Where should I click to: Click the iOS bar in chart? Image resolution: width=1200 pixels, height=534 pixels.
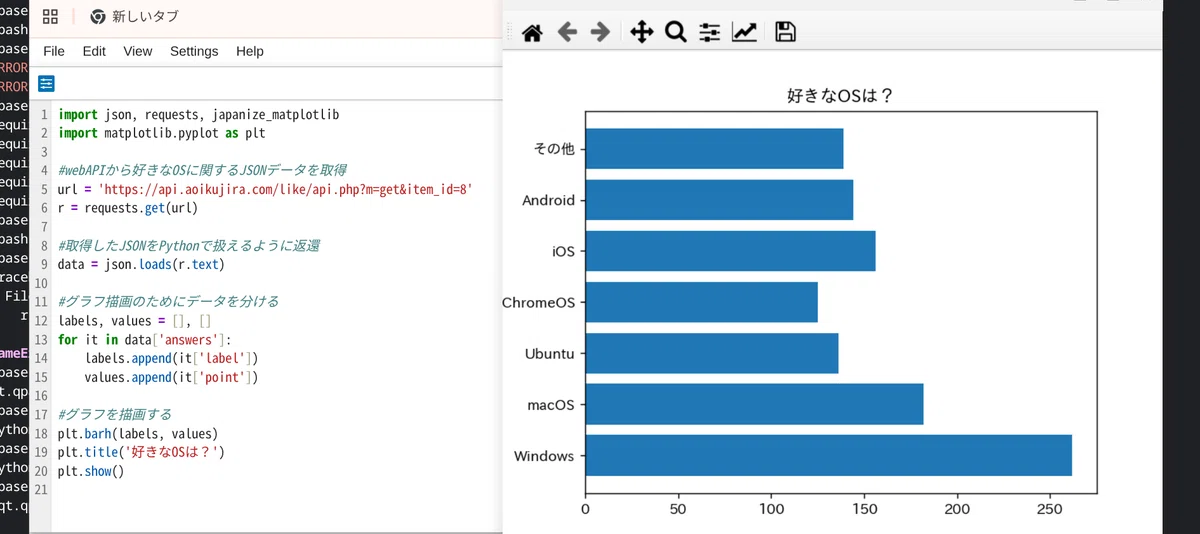[x=730, y=251]
